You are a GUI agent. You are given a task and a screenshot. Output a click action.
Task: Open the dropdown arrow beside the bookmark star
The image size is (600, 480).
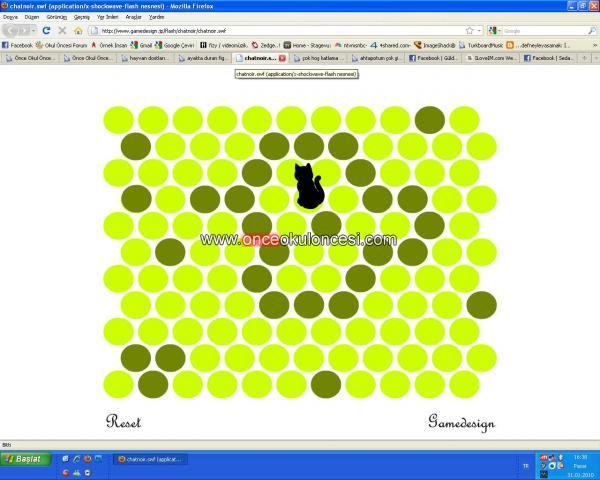click(479, 30)
